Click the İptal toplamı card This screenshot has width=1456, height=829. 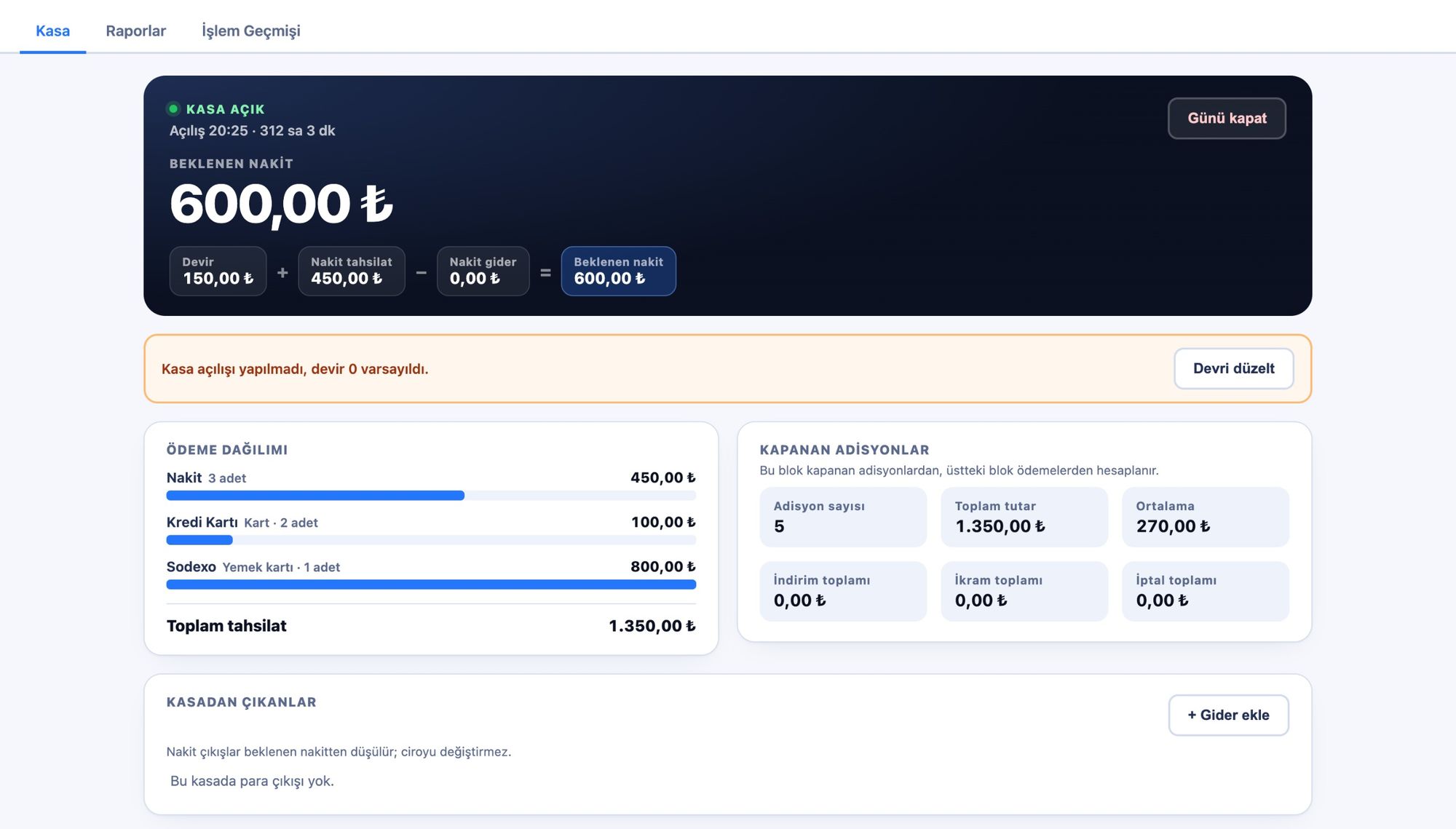pos(1206,591)
